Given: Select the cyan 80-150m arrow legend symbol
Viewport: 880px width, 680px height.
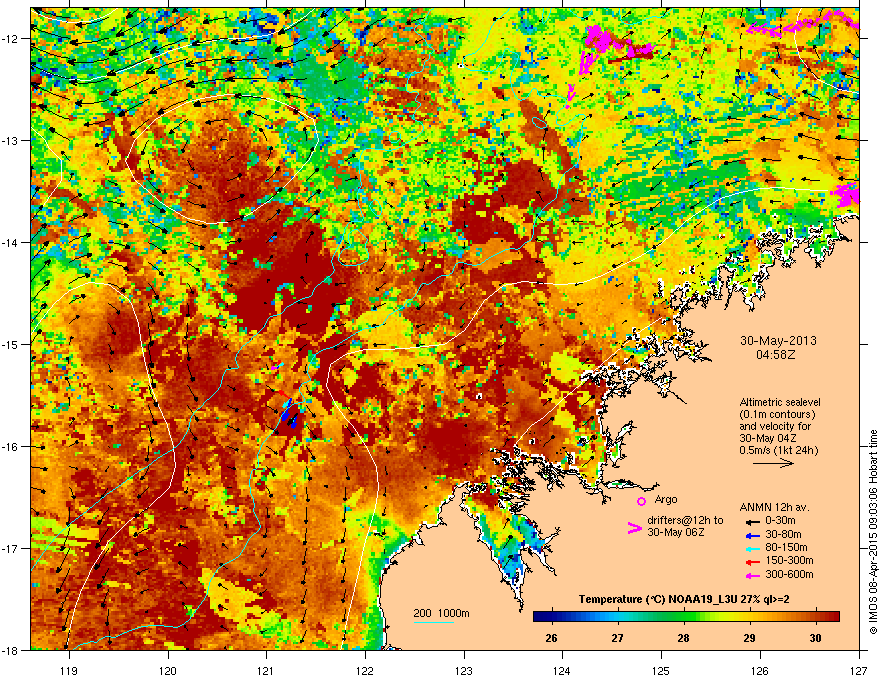Looking at the screenshot, I should click(x=751, y=548).
